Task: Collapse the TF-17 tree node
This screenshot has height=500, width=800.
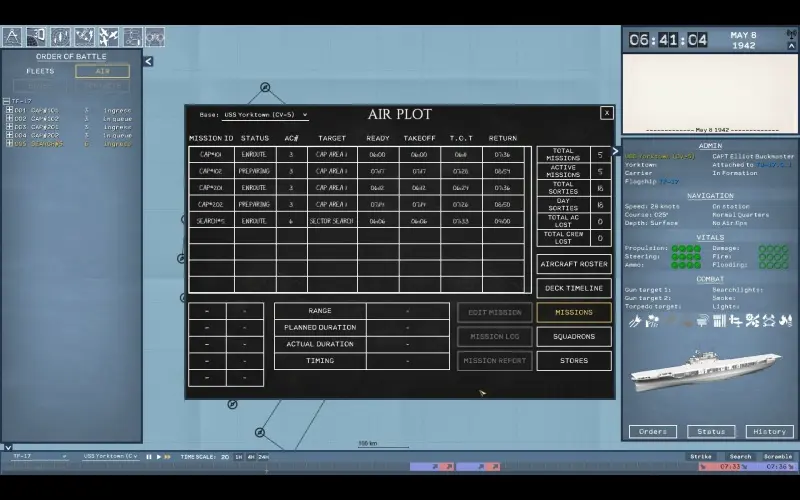Action: tap(5, 101)
